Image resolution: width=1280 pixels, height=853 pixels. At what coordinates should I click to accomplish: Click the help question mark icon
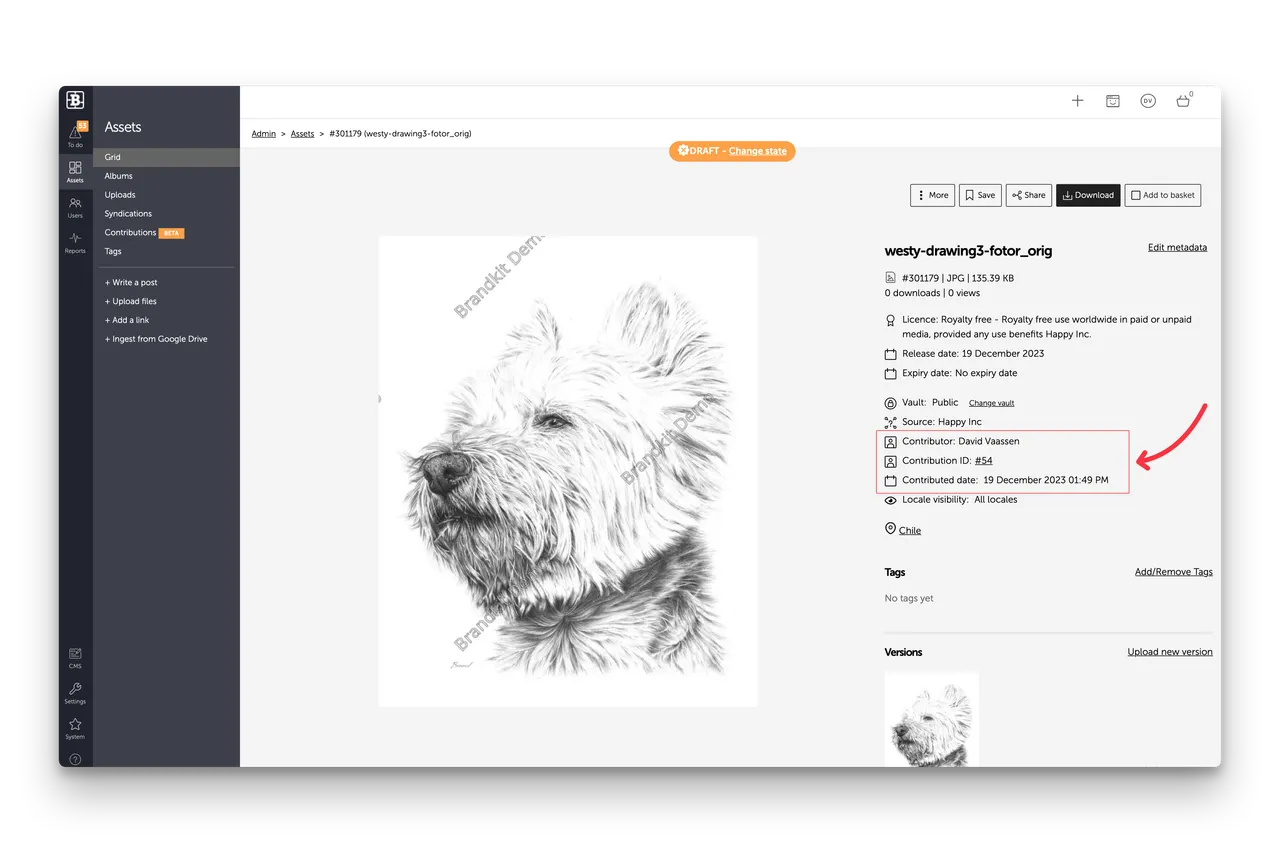[x=75, y=759]
